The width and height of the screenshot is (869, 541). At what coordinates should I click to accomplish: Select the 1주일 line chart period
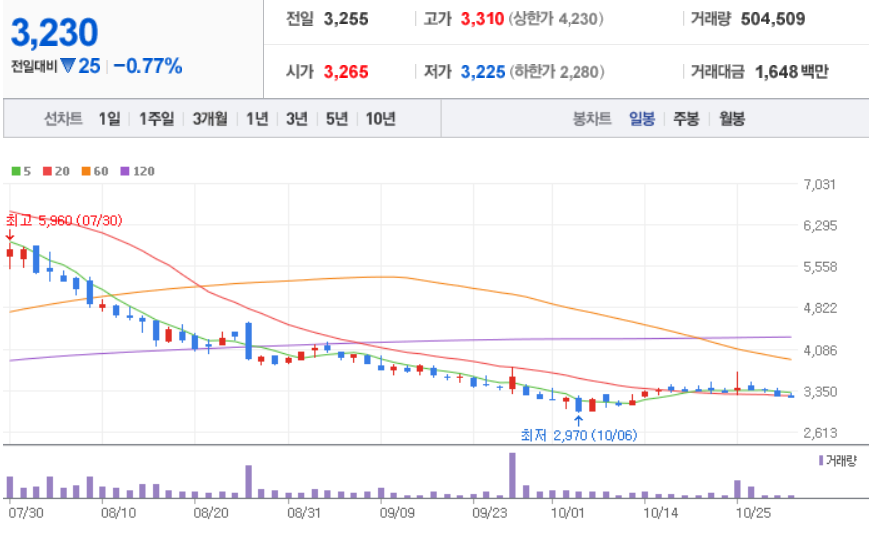156,119
